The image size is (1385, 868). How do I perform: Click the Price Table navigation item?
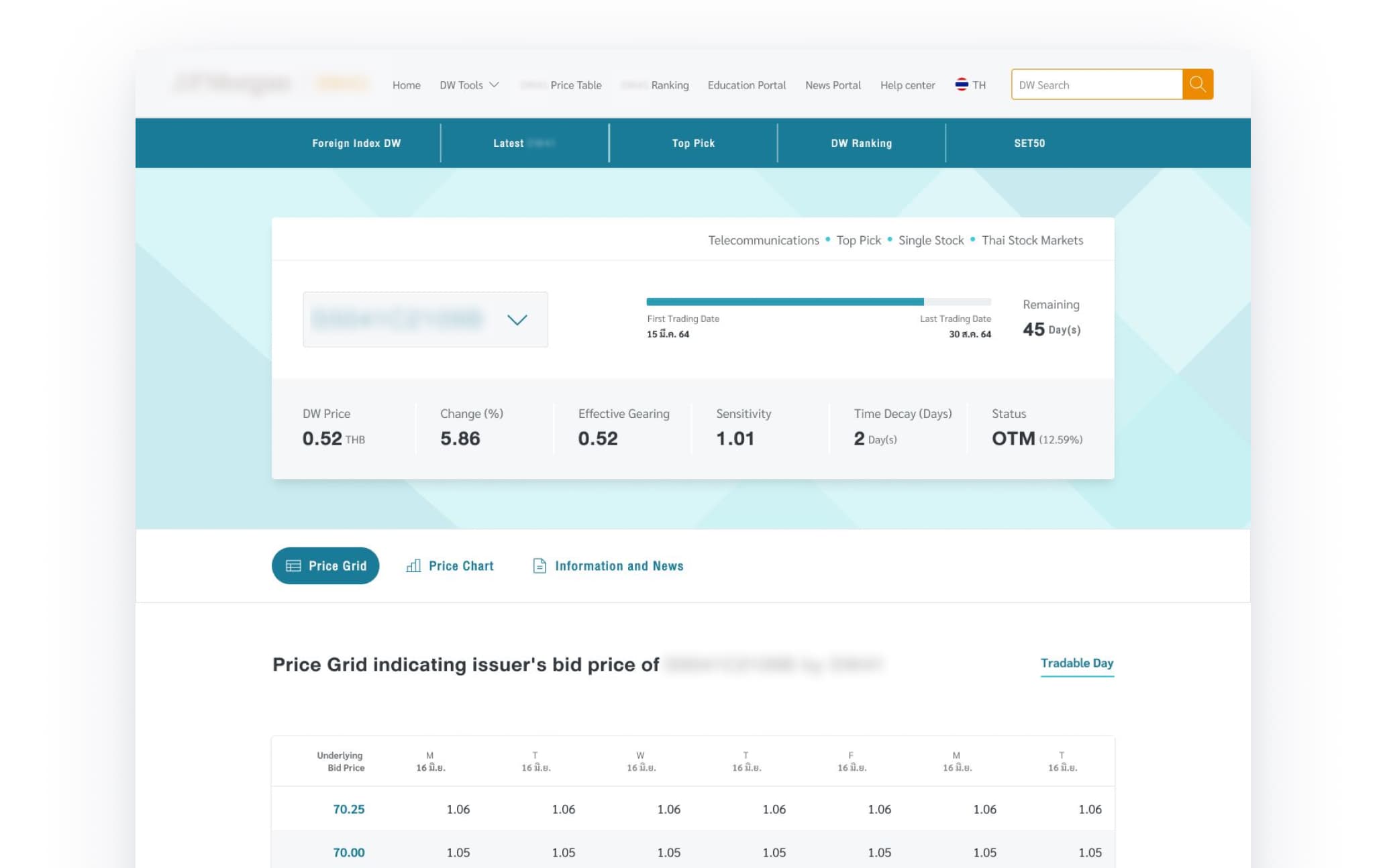tap(575, 85)
